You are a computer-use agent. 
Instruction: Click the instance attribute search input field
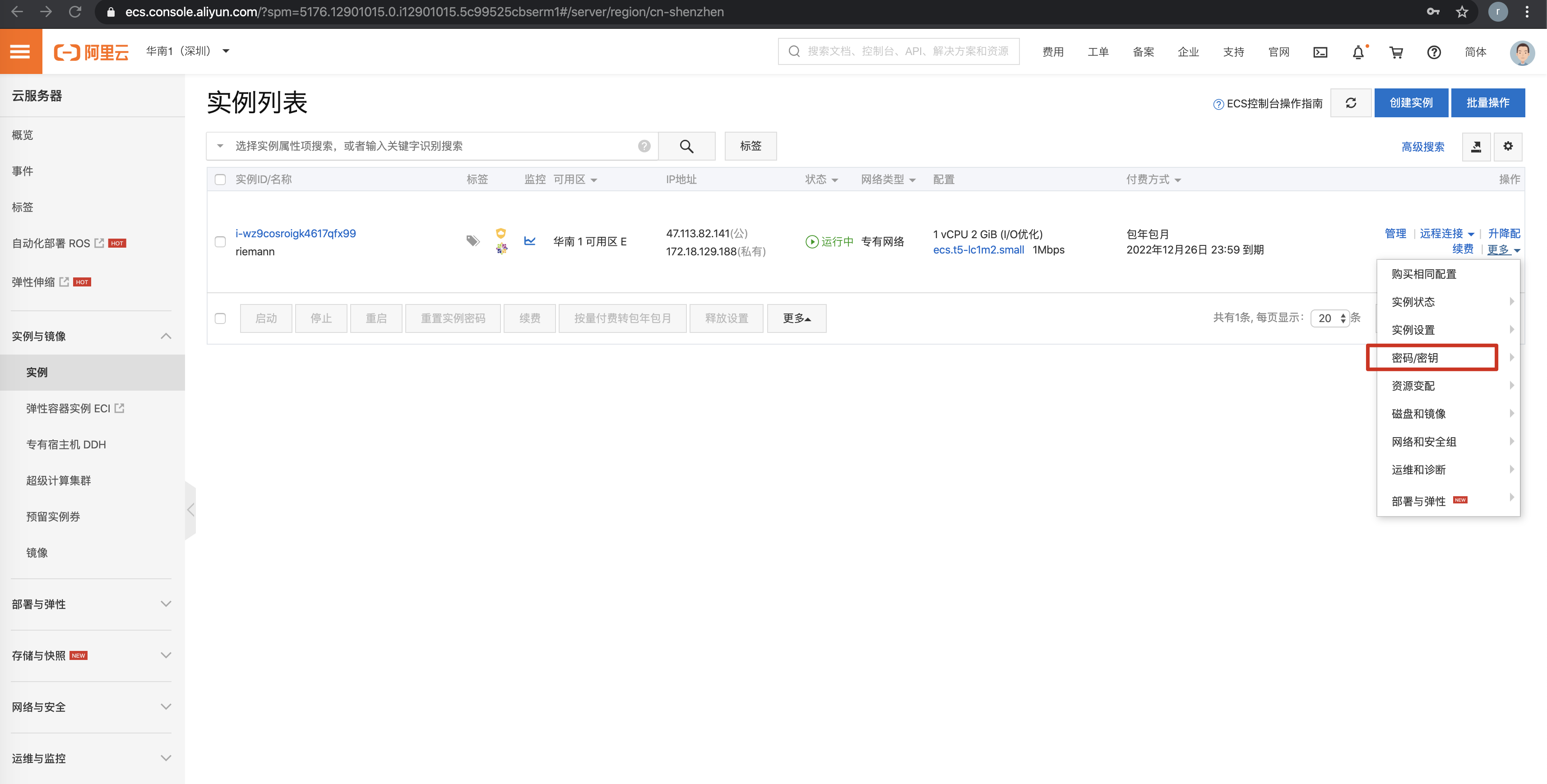(x=432, y=146)
